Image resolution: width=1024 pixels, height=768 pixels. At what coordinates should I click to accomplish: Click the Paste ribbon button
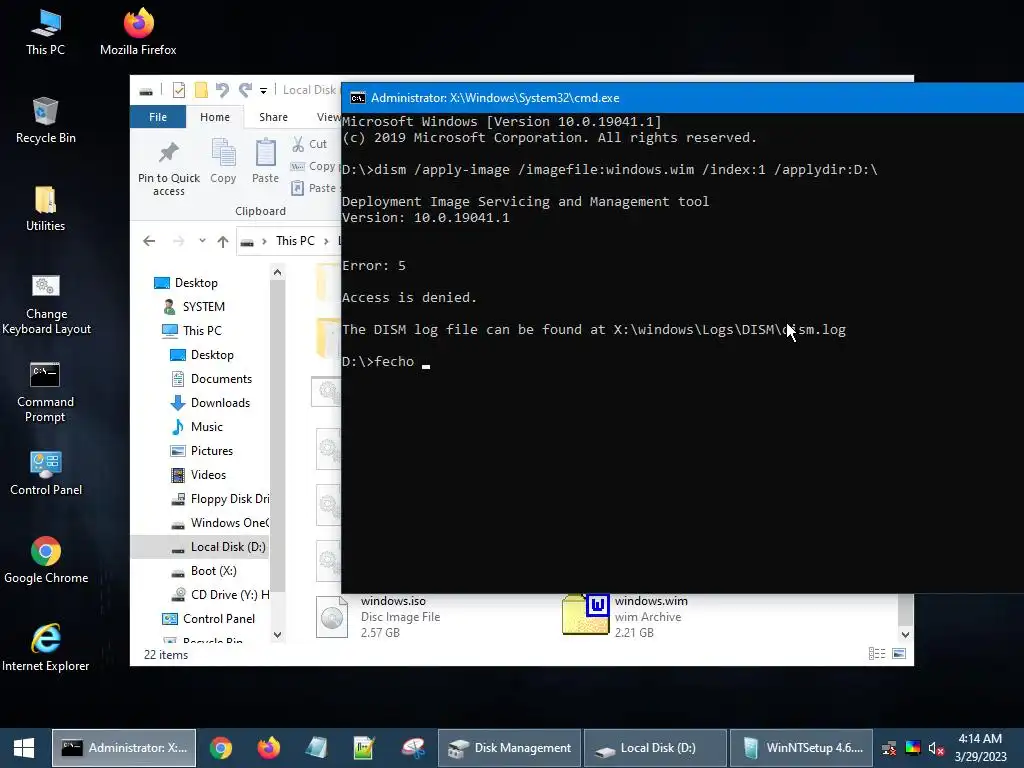tap(265, 161)
